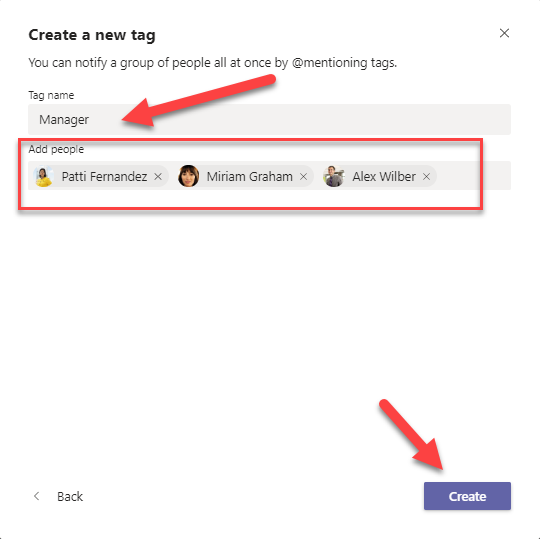Click the left chevron beside Back
This screenshot has width=540, height=539.
pyautogui.click(x=37, y=496)
